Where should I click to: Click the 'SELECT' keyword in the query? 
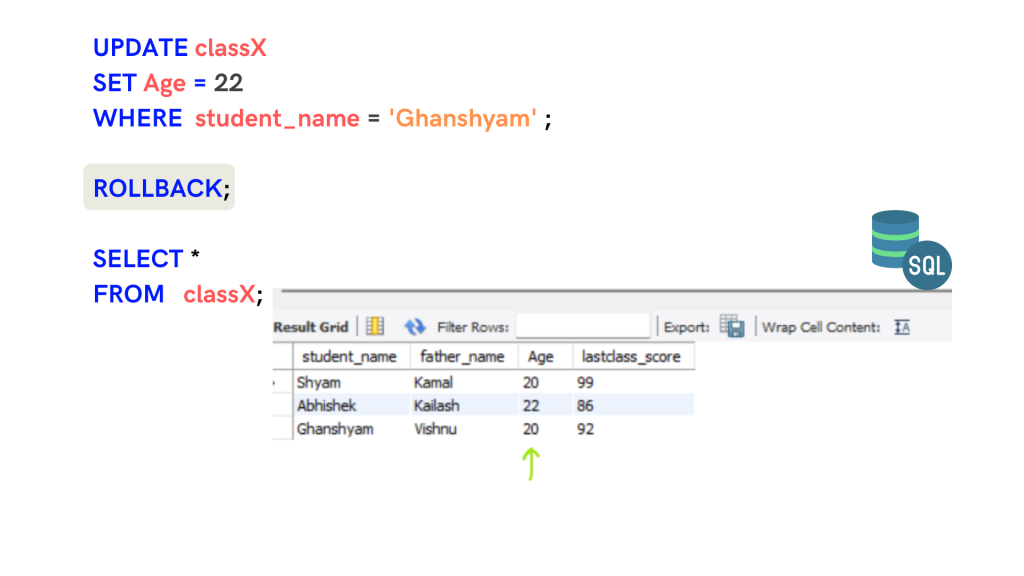tap(138, 259)
